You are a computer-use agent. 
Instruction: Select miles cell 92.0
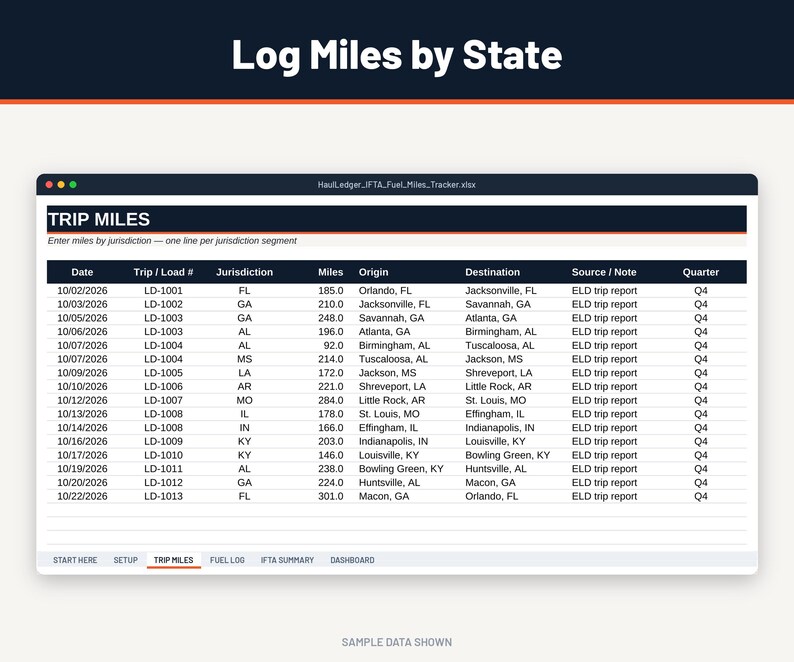[x=333, y=345]
